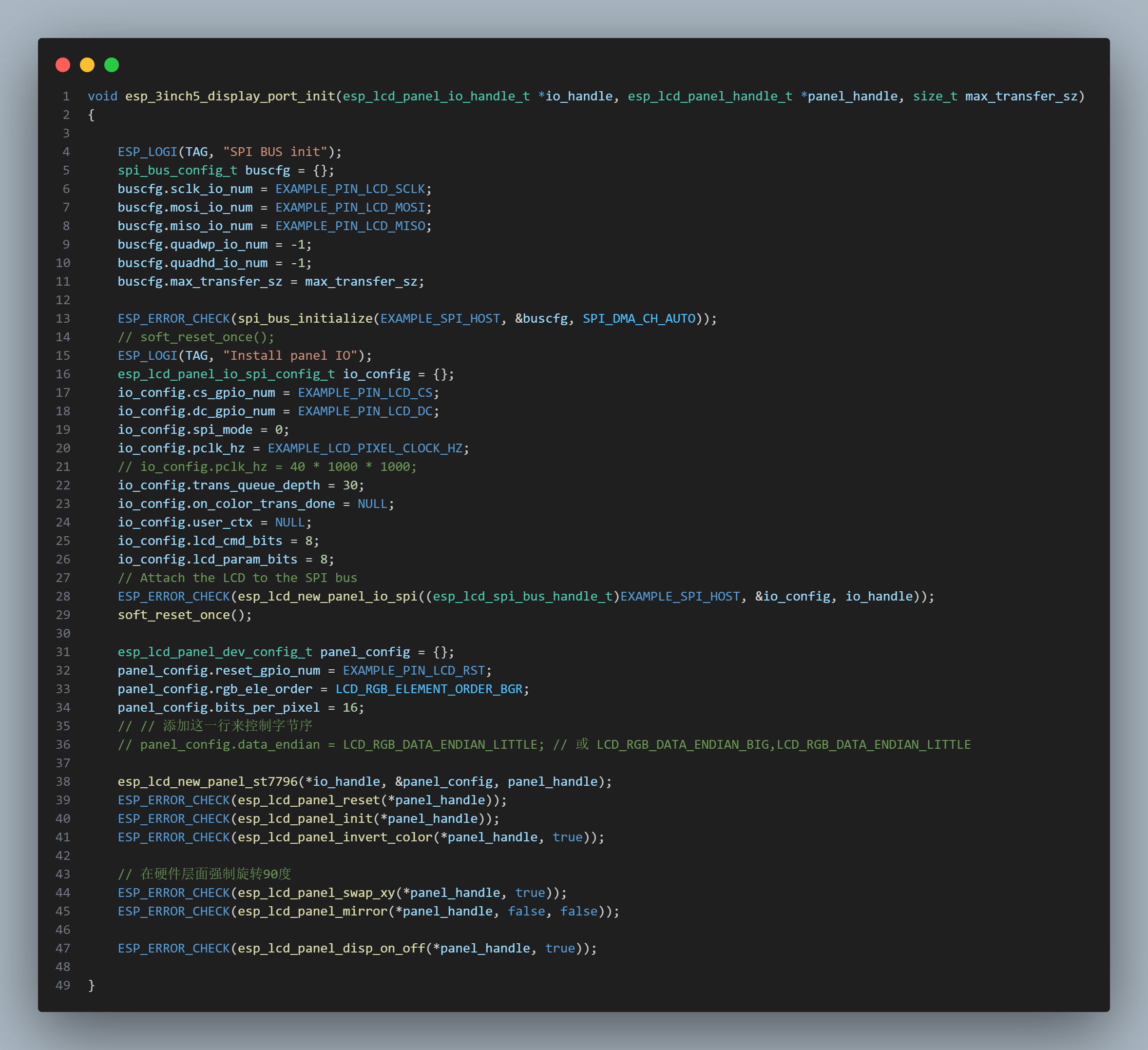Click esp_lcd_spi_bus_handle_t cast on line 28
This screenshot has width=1148, height=1050.
[x=522, y=596]
